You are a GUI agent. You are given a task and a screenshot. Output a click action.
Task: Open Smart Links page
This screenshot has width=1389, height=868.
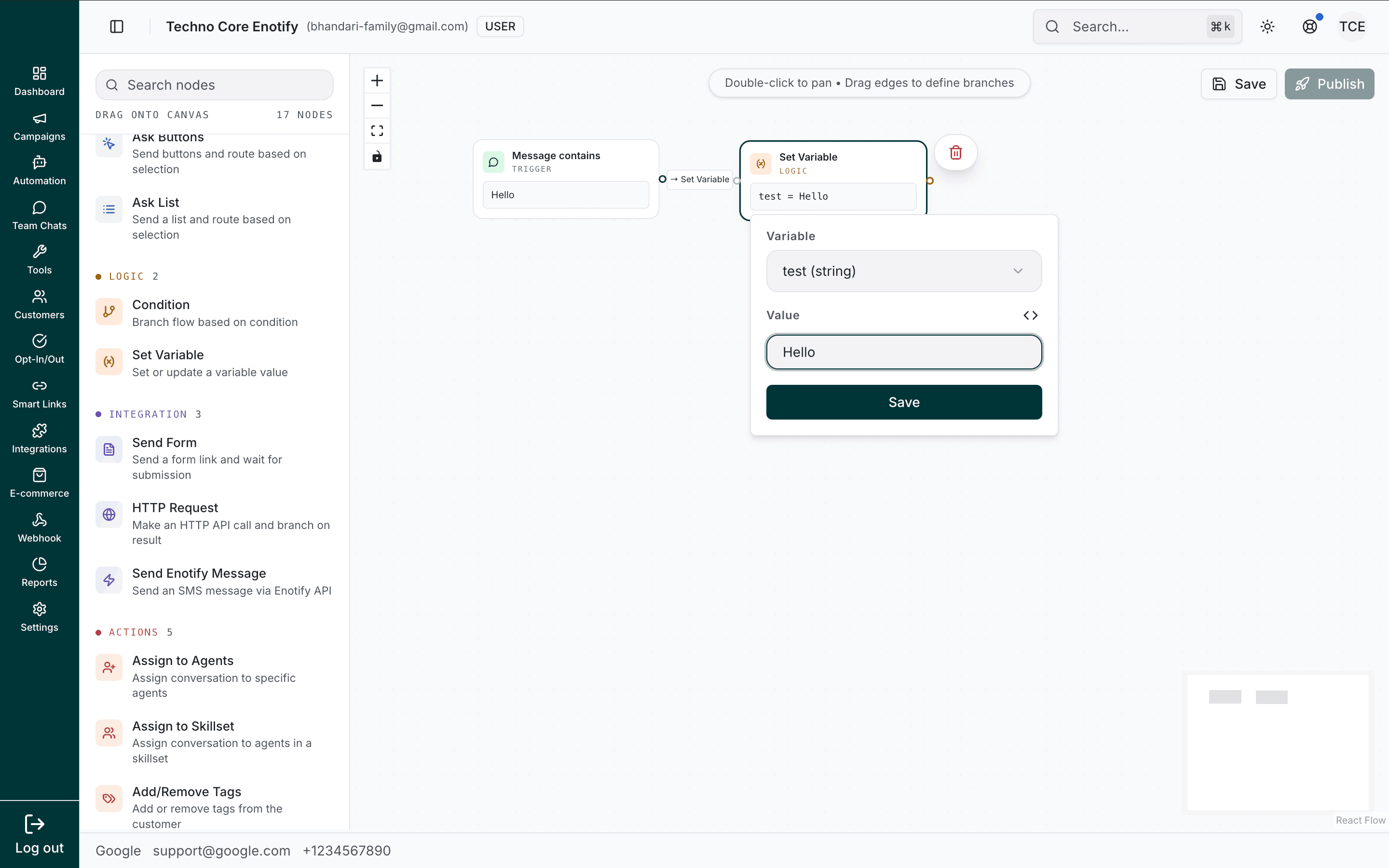(x=39, y=394)
